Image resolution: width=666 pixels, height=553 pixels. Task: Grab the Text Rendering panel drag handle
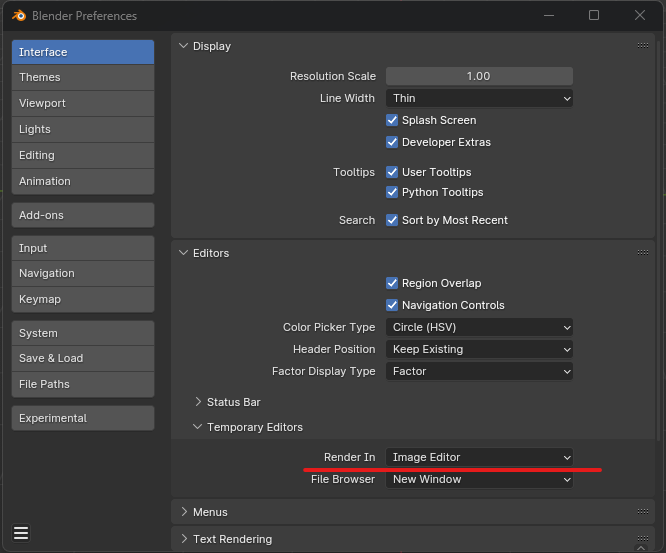643,538
